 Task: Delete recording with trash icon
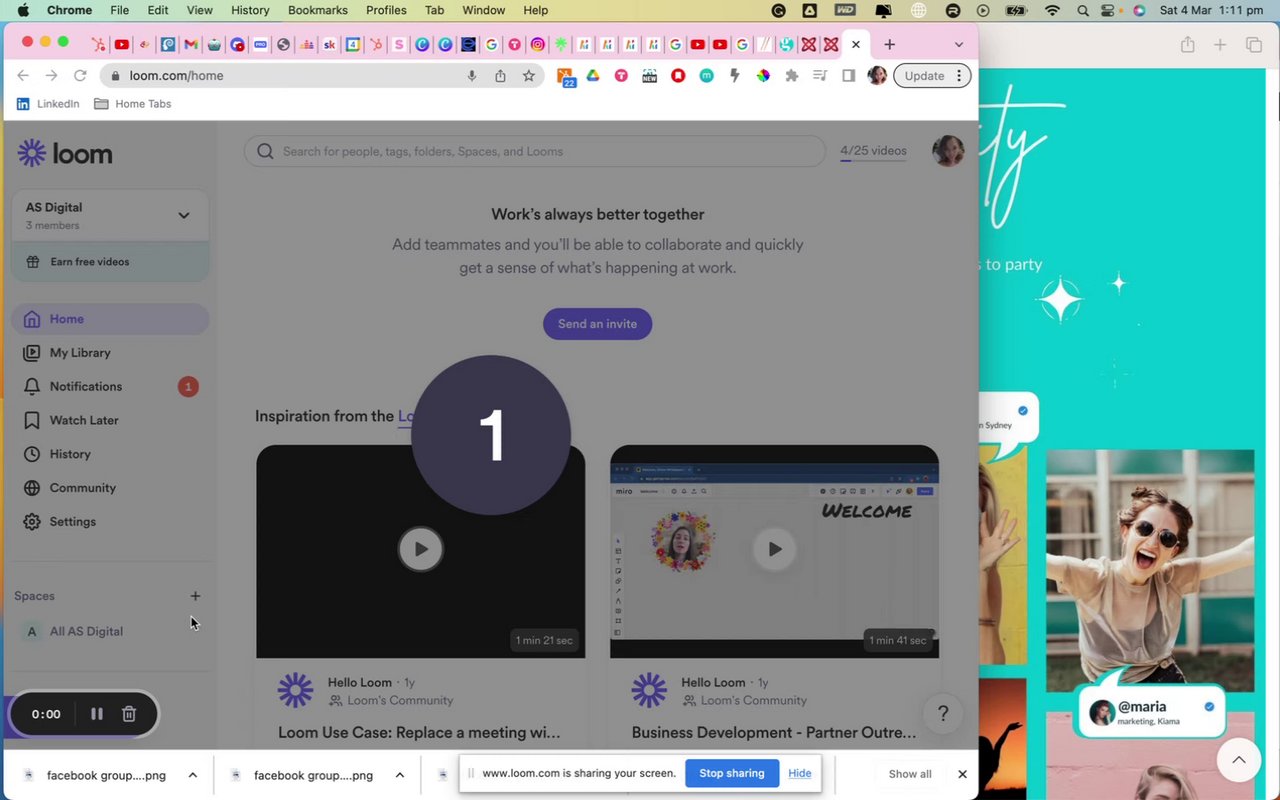tap(129, 714)
